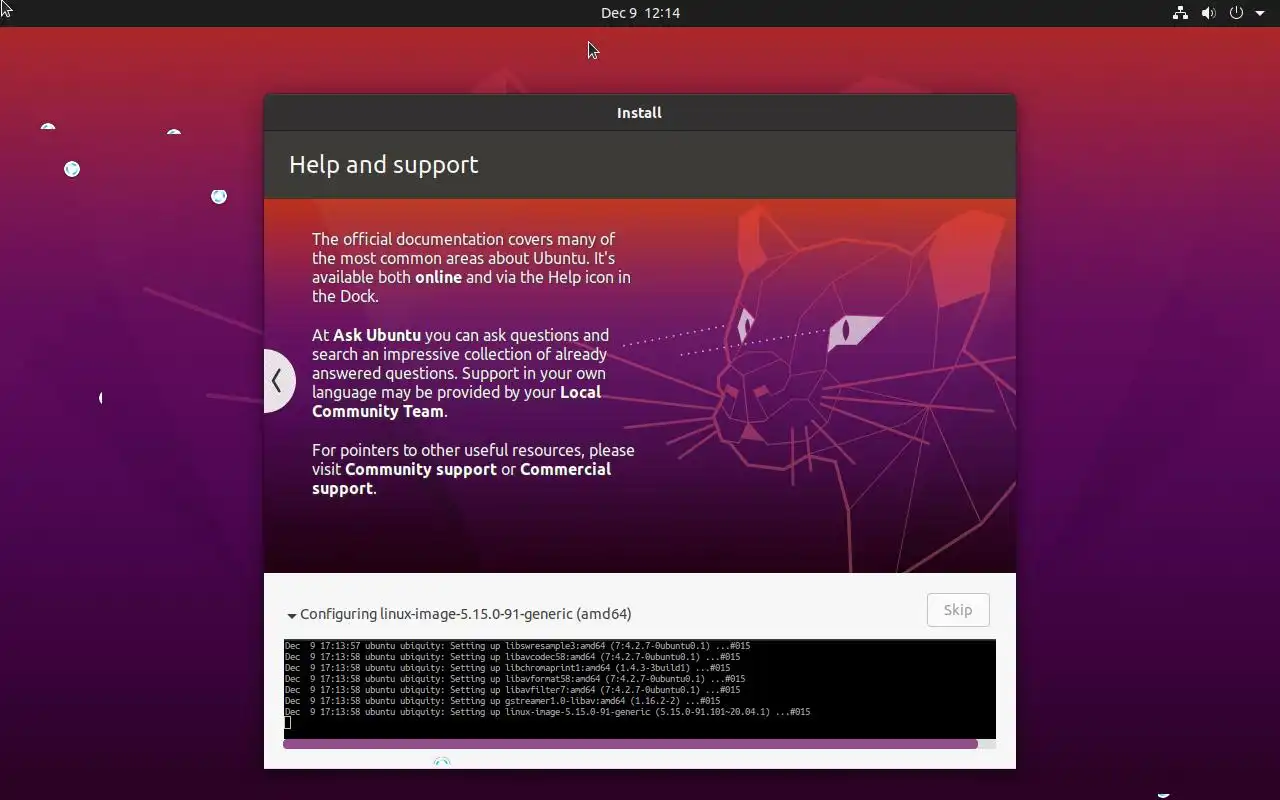The width and height of the screenshot is (1280, 800).
Task: Open the power icon in top bar
Action: coord(1236,13)
